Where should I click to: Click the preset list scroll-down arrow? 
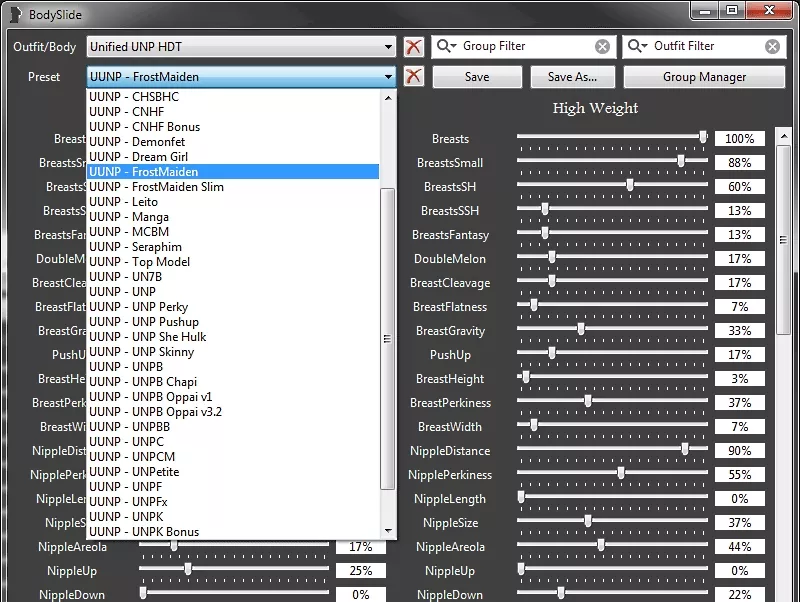(388, 531)
